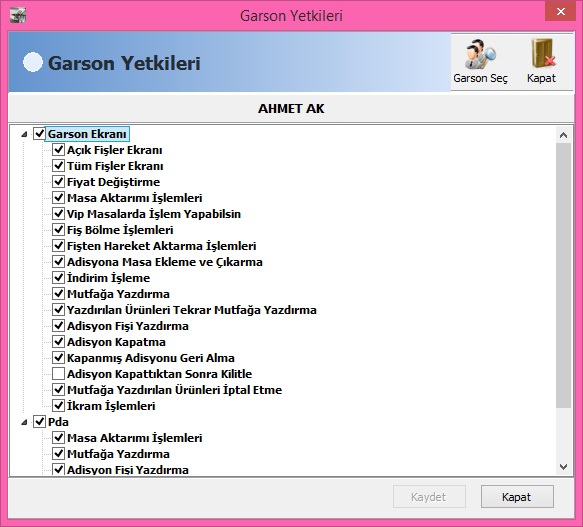Close the Garson Yetkileri window
This screenshot has width=583, height=527.
(x=561, y=12)
